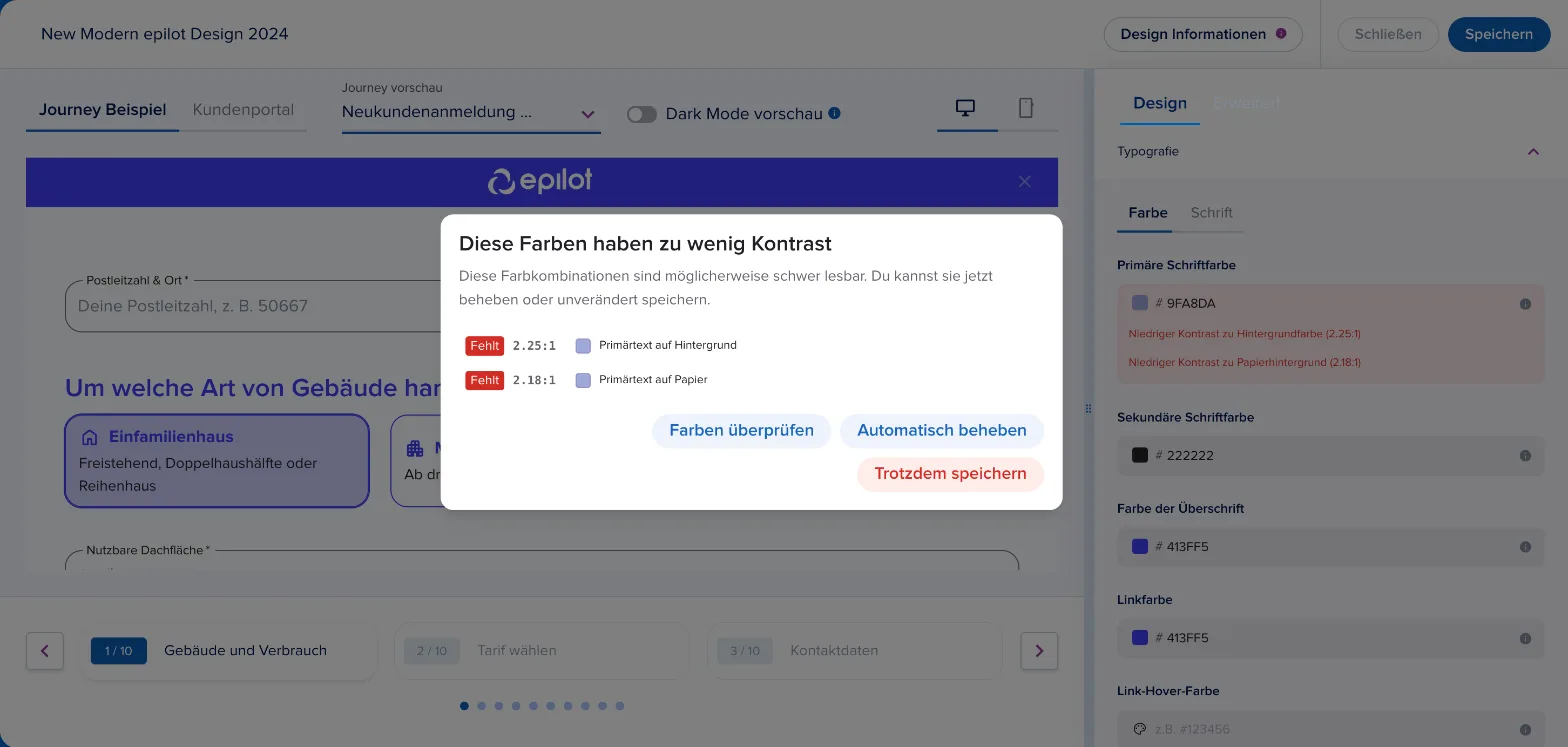This screenshot has height=747, width=1568.
Task: Toggle the Dark Mode vorschau switch
Action: coord(641,114)
